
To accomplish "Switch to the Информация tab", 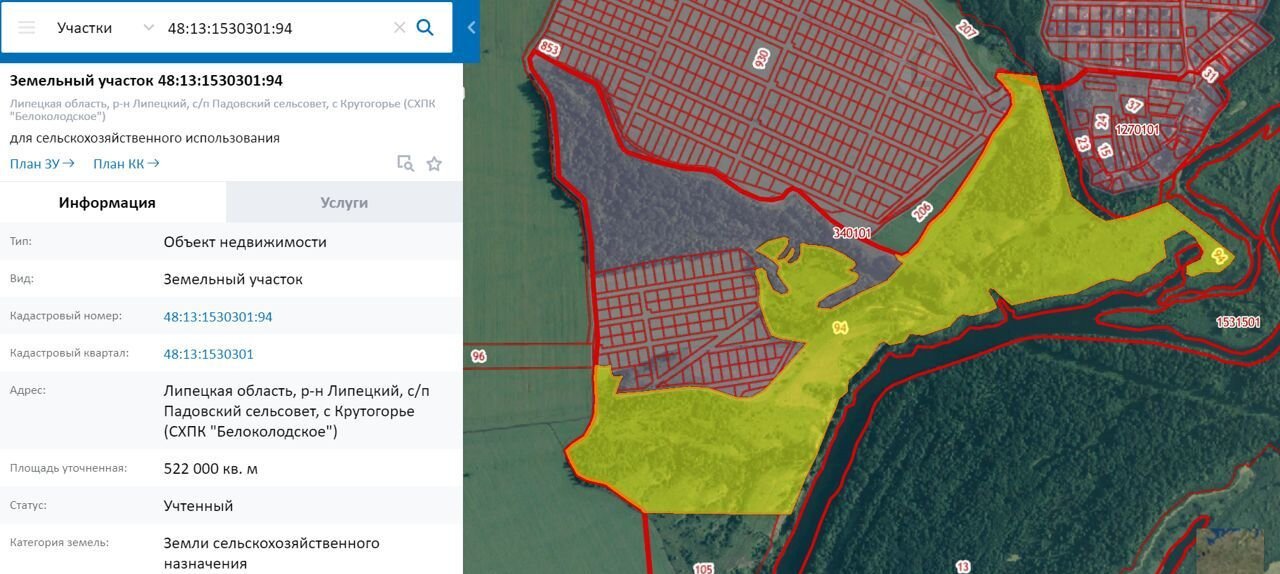I will point(107,203).
